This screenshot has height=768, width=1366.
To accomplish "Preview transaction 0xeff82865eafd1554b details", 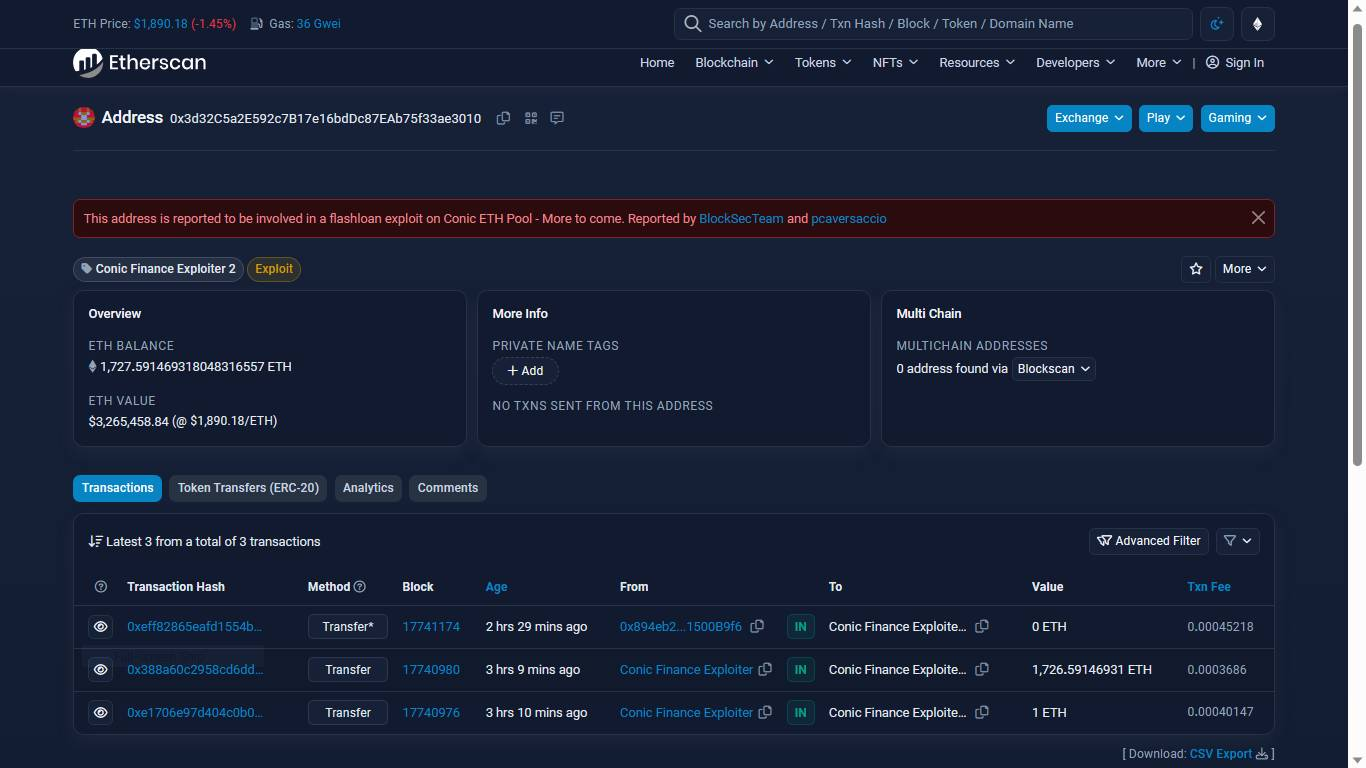I will click(100, 627).
